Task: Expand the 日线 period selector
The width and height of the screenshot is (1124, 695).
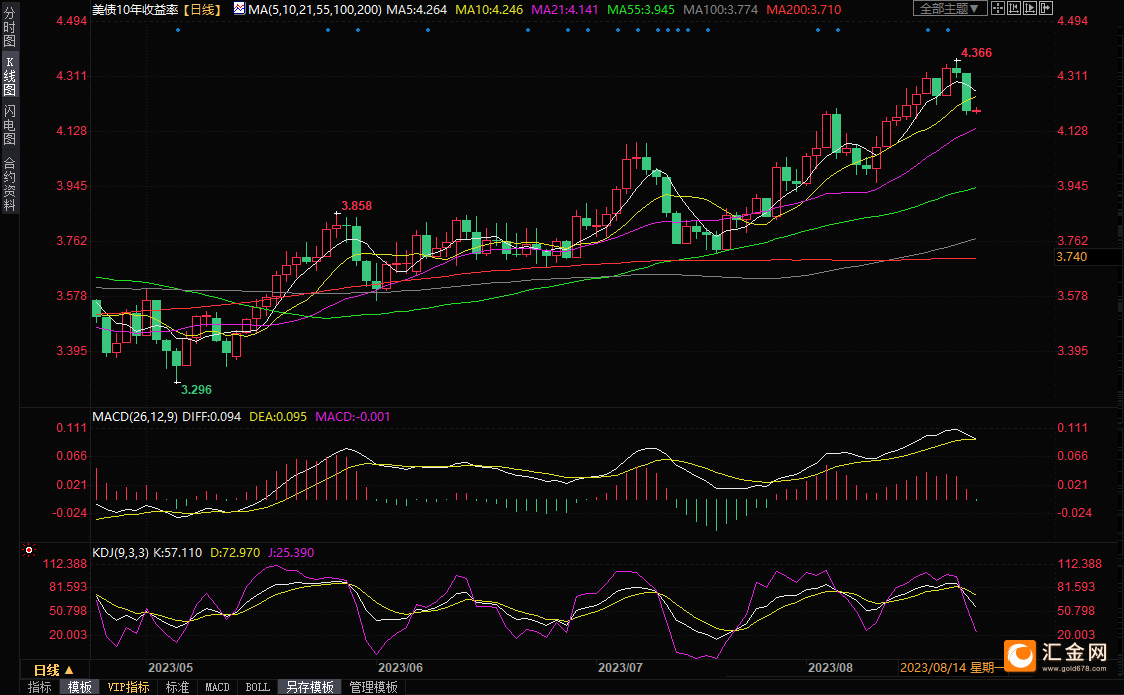Action: click(53, 669)
